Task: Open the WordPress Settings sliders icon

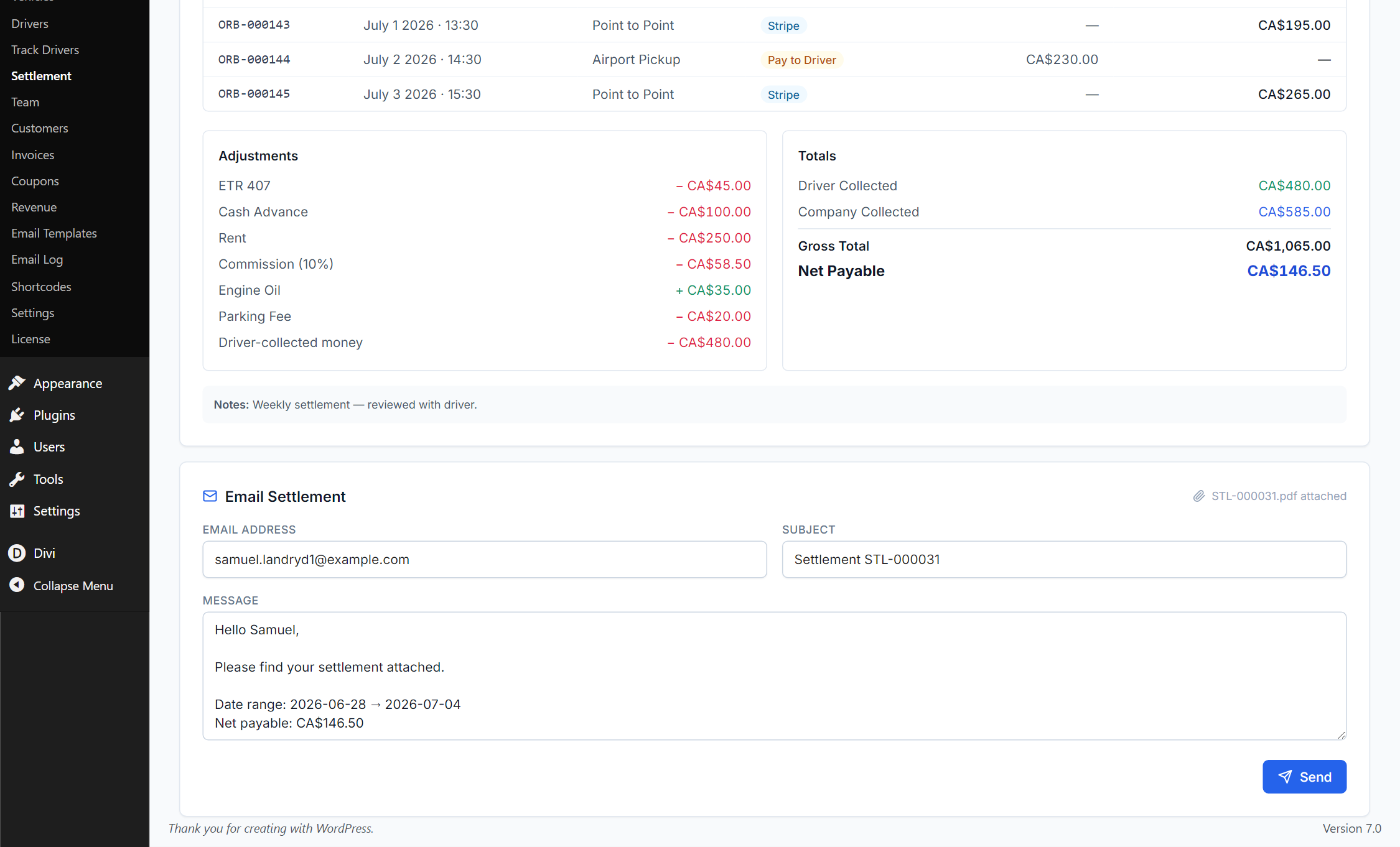Action: (x=17, y=511)
